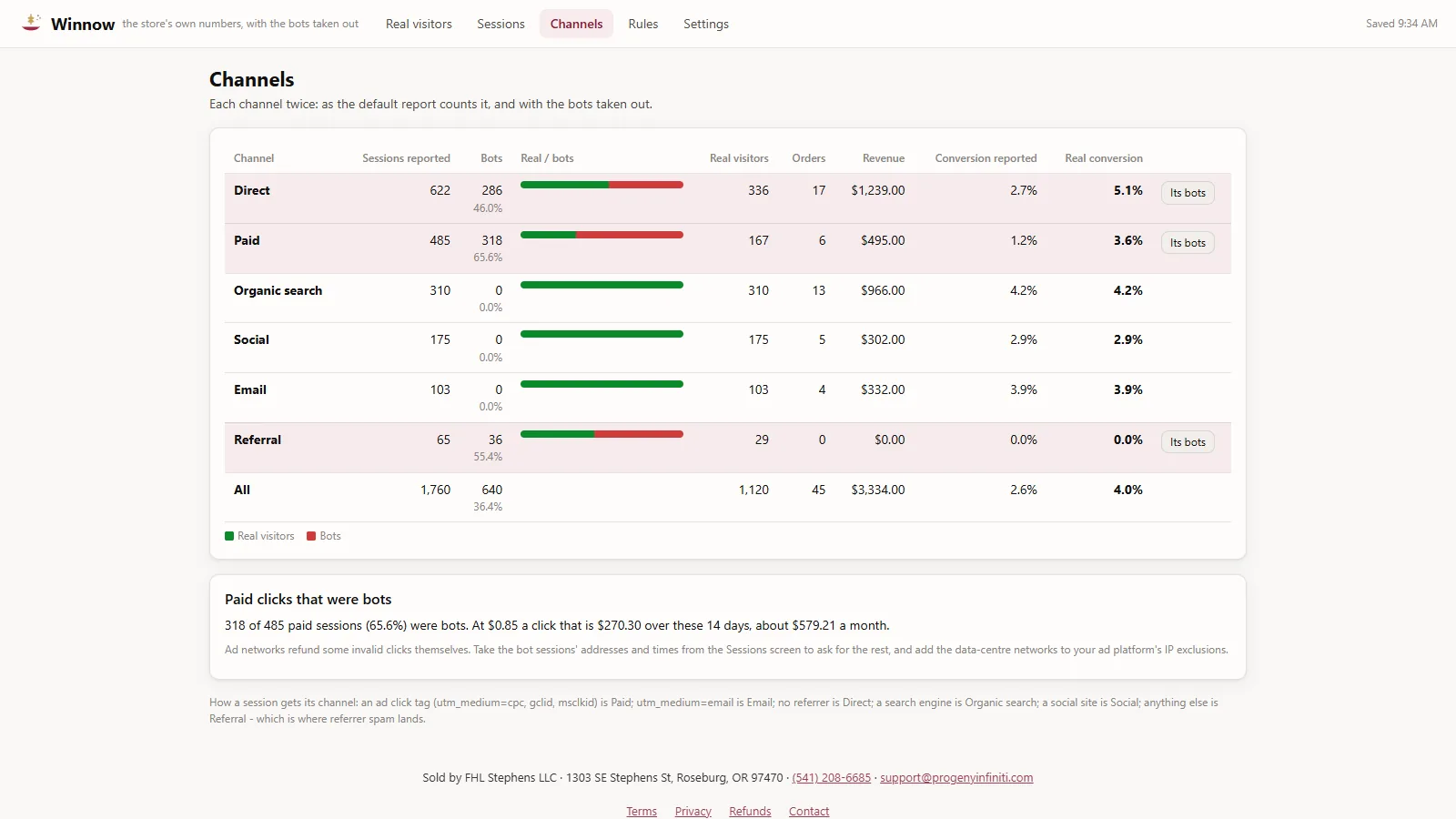Click the Sessions reported column header
The image size is (1456, 819).
pyautogui.click(x=406, y=158)
